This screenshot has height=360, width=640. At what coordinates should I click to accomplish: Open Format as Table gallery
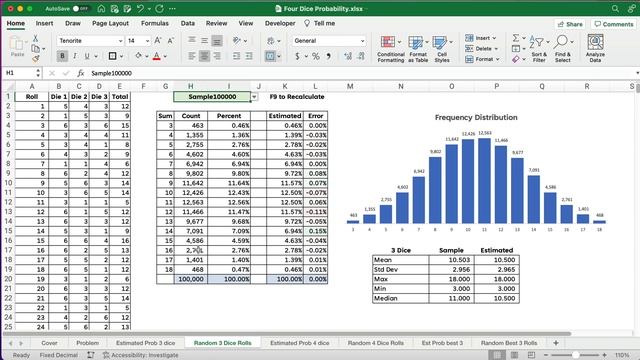[418, 49]
